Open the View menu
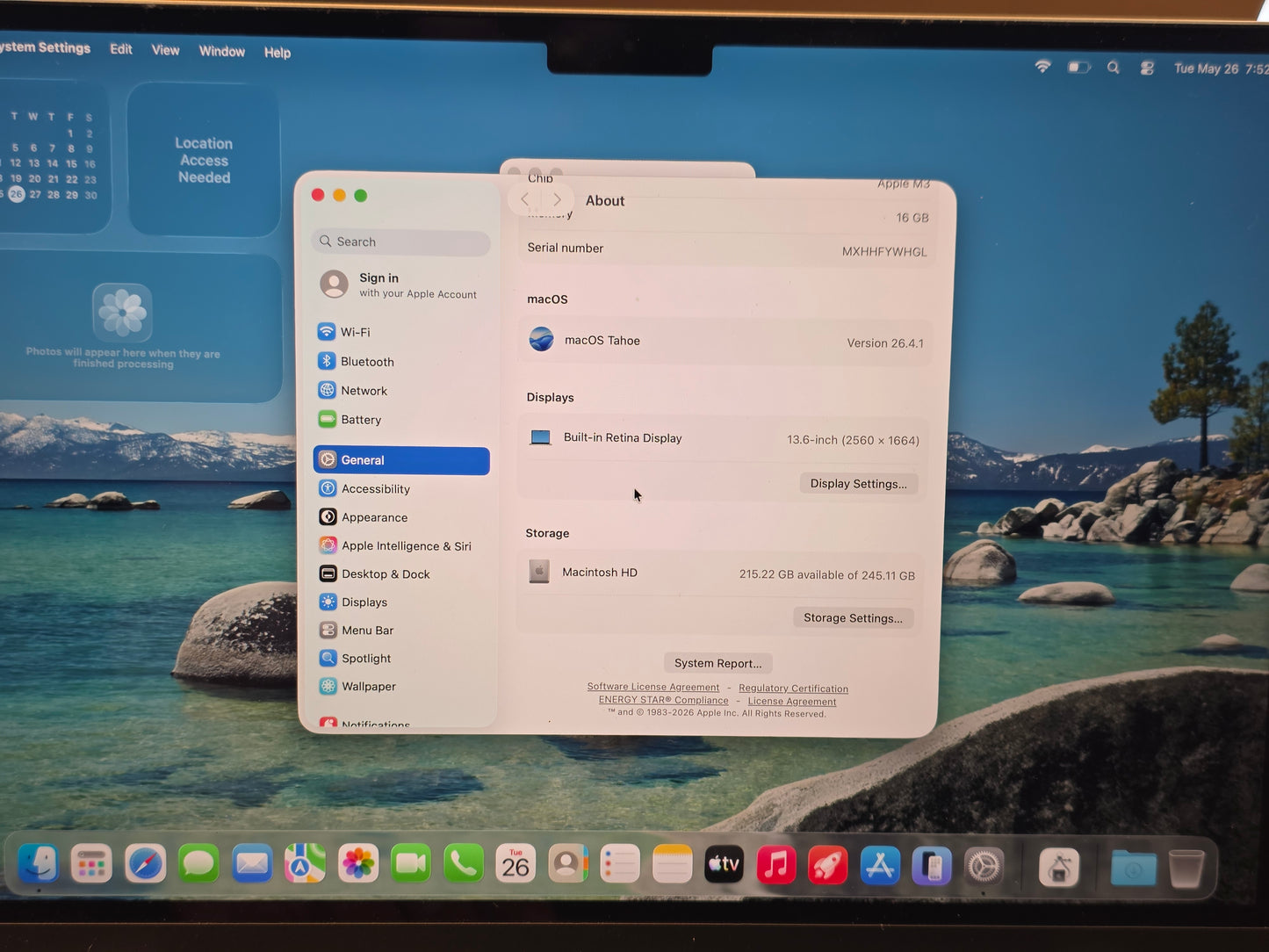Viewport: 1269px width, 952px height. click(x=165, y=50)
